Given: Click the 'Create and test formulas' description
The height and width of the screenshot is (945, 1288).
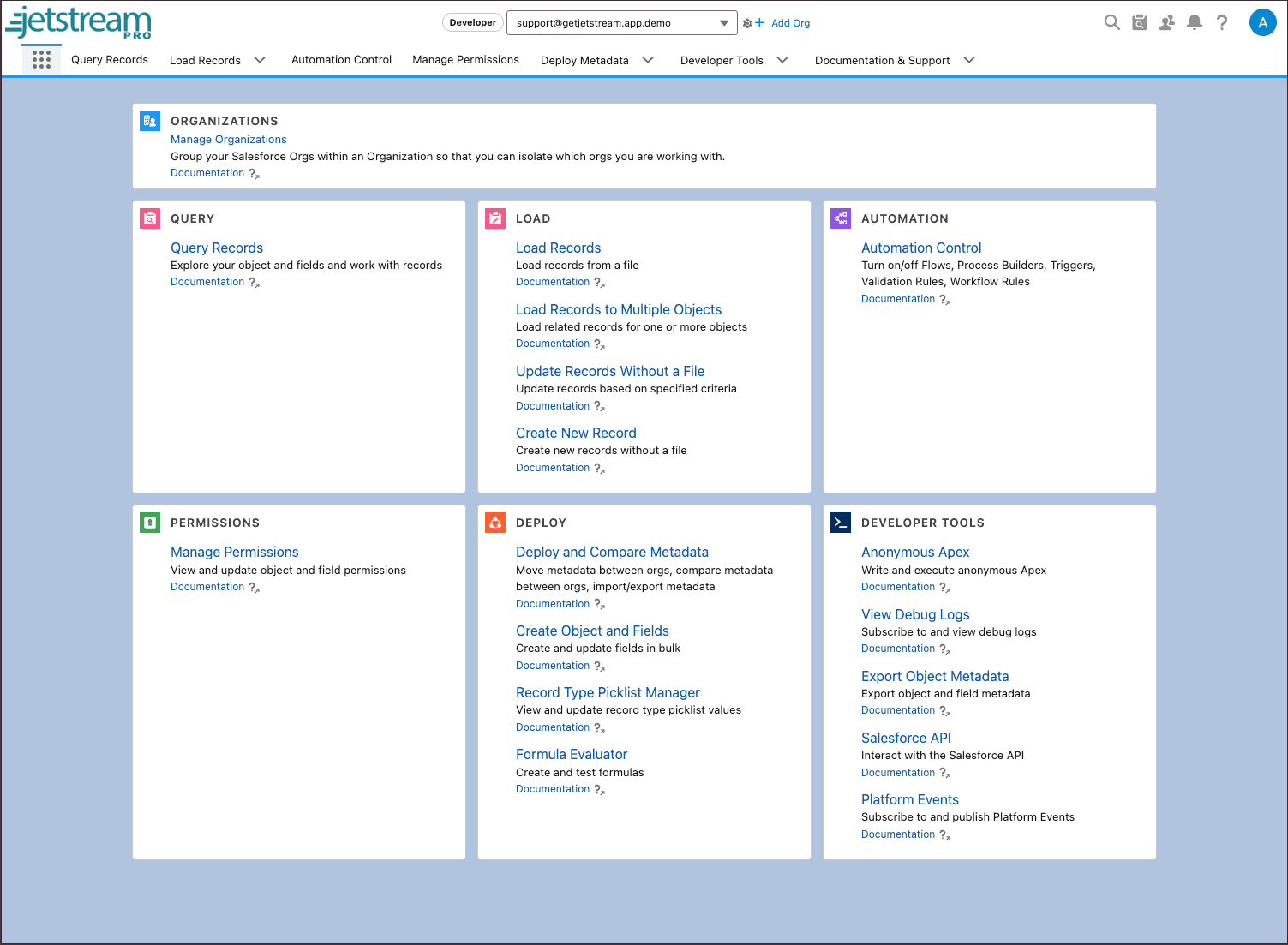Looking at the screenshot, I should (x=579, y=772).
